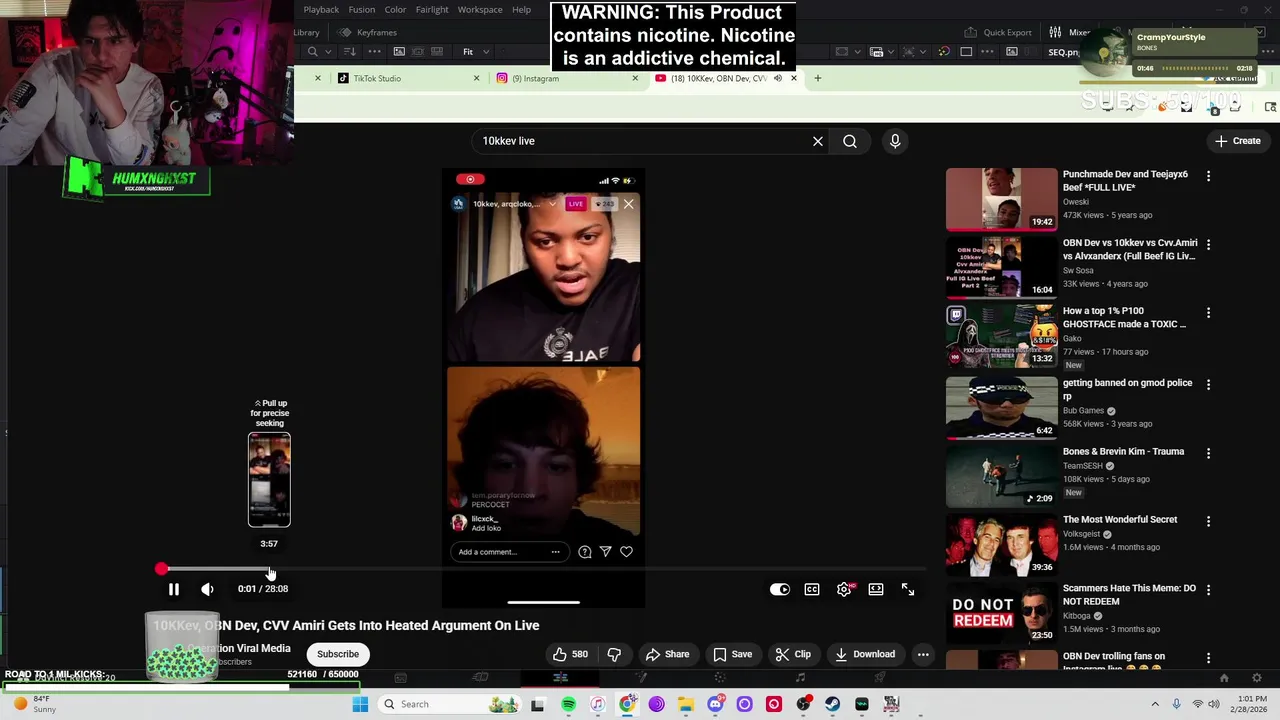
Task: Open Resolve Fairlight page icon
Action: [x=800, y=678]
